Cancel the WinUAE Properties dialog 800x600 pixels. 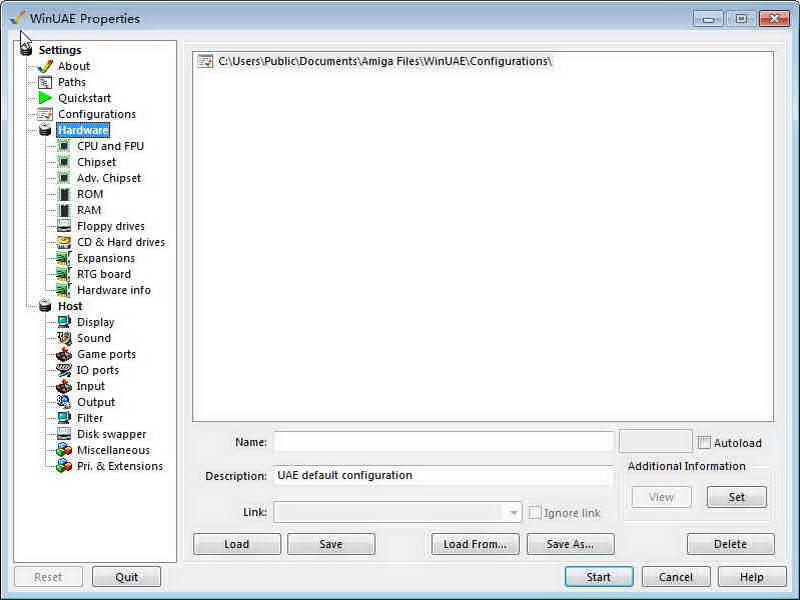pos(676,577)
